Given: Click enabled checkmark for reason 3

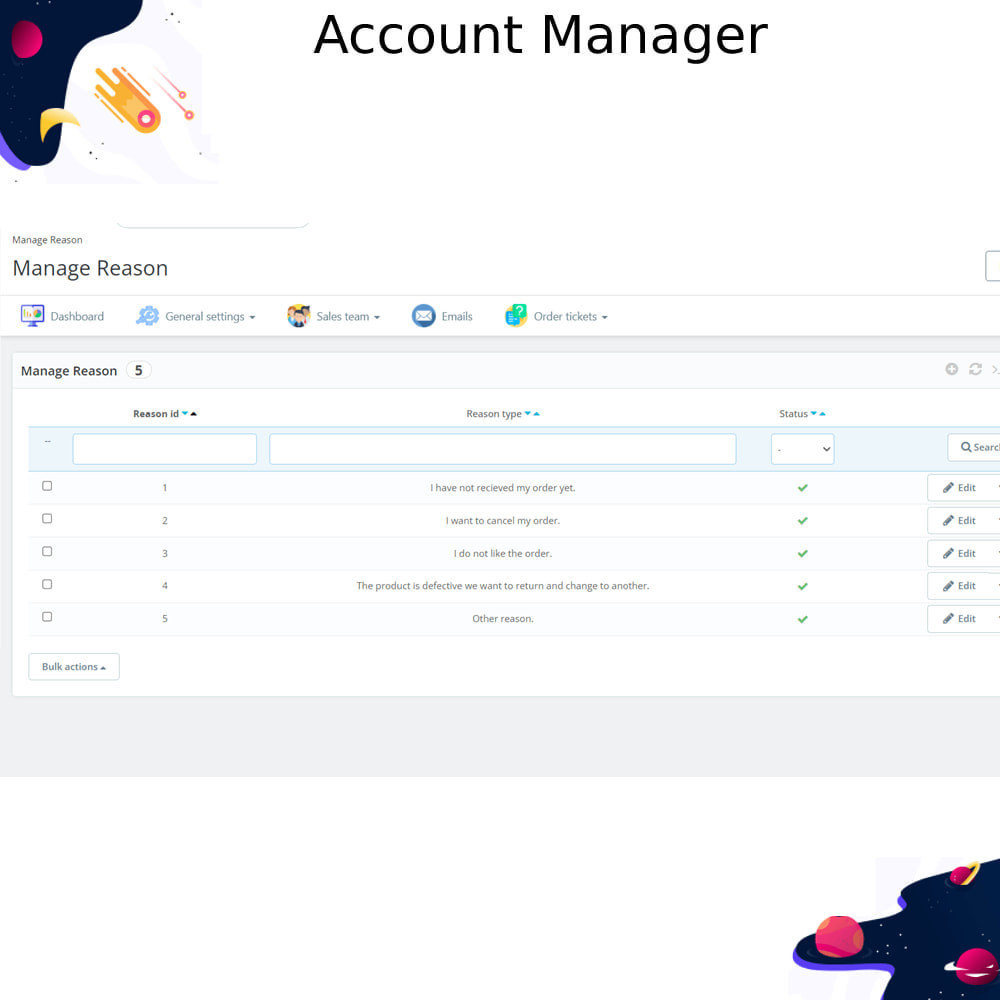Looking at the screenshot, I should [803, 554].
